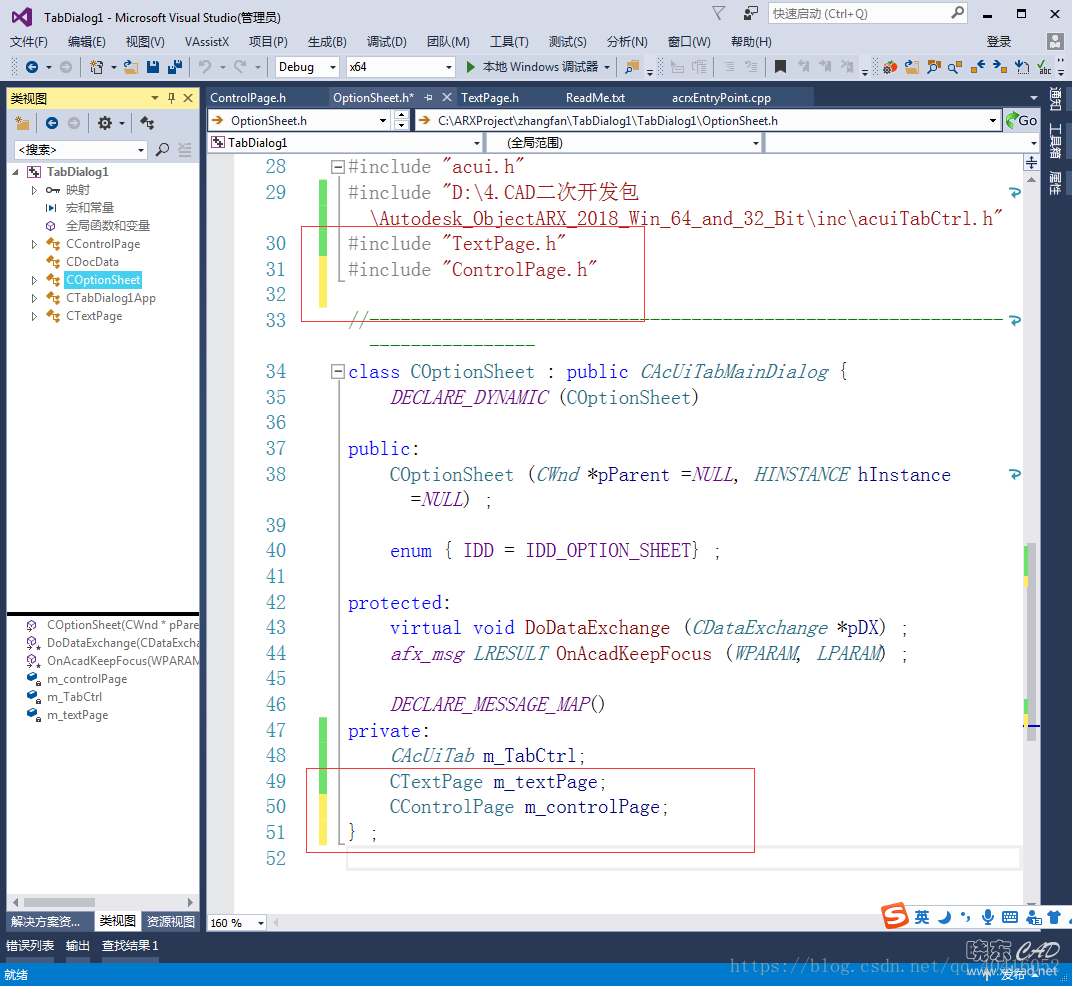
Task: Click the send feedback icon
Action: (x=751, y=14)
